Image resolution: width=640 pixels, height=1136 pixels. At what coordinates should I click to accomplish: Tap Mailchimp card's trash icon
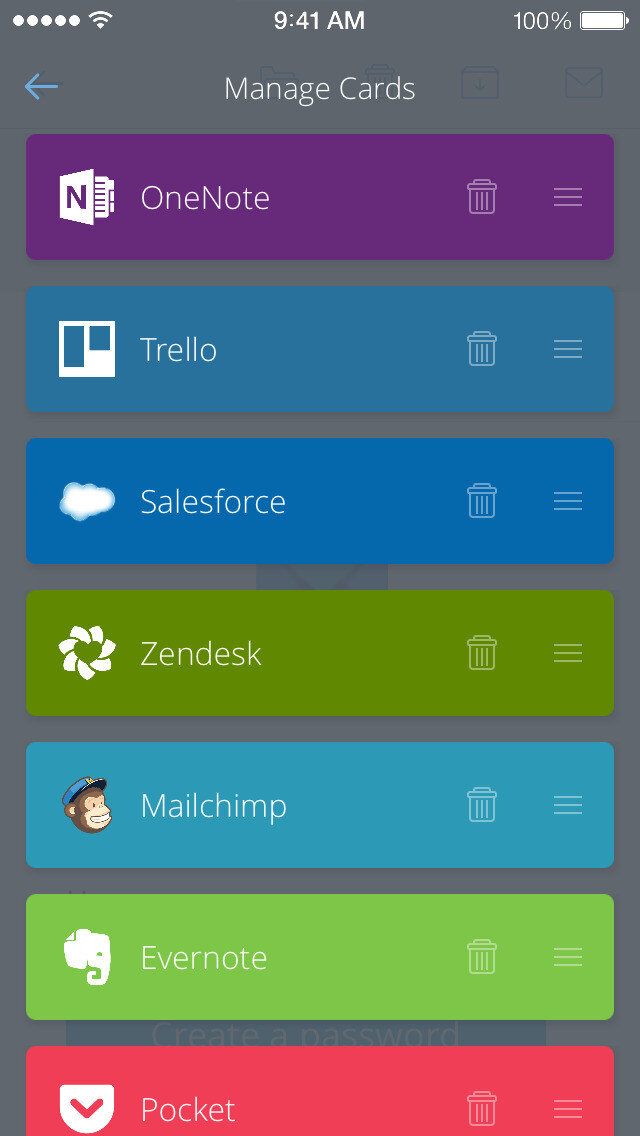pos(481,805)
